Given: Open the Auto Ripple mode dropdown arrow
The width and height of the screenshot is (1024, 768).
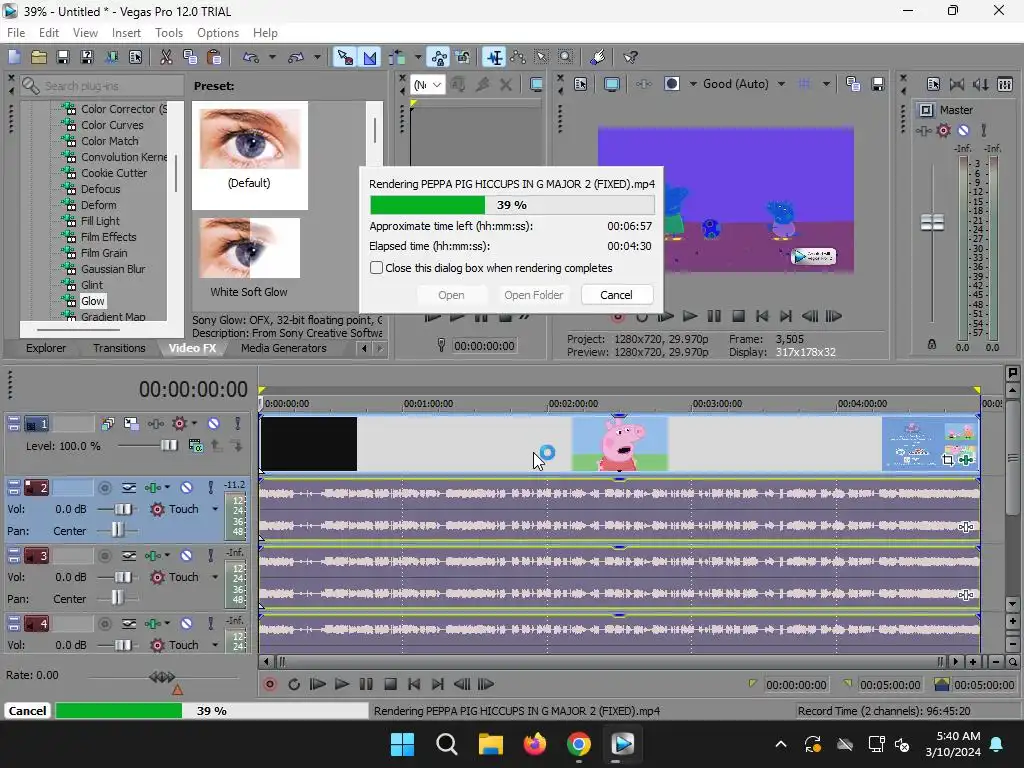Looking at the screenshot, I should (417, 57).
